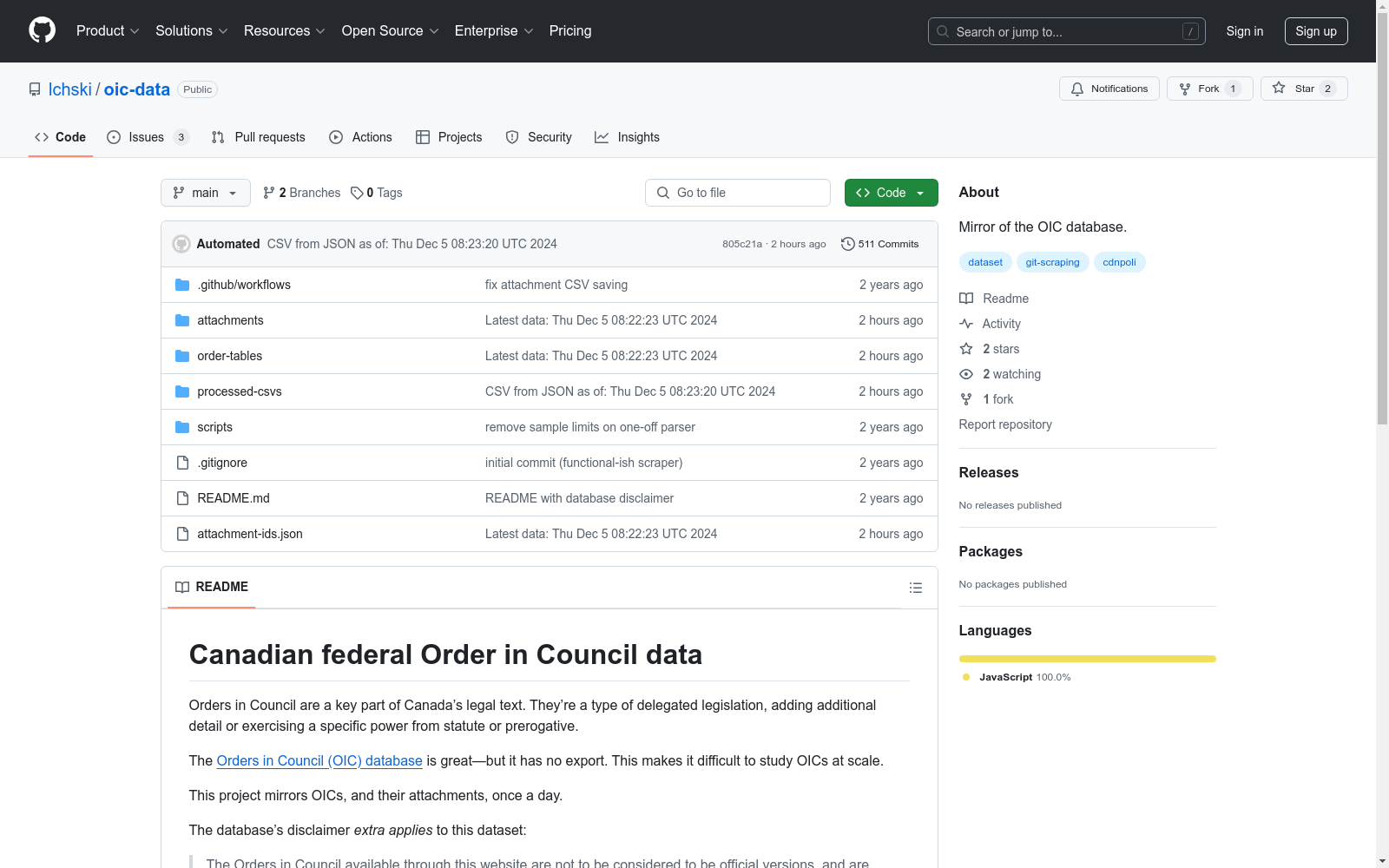Open the Releases heading link
The image size is (1389, 868).
coord(989,472)
